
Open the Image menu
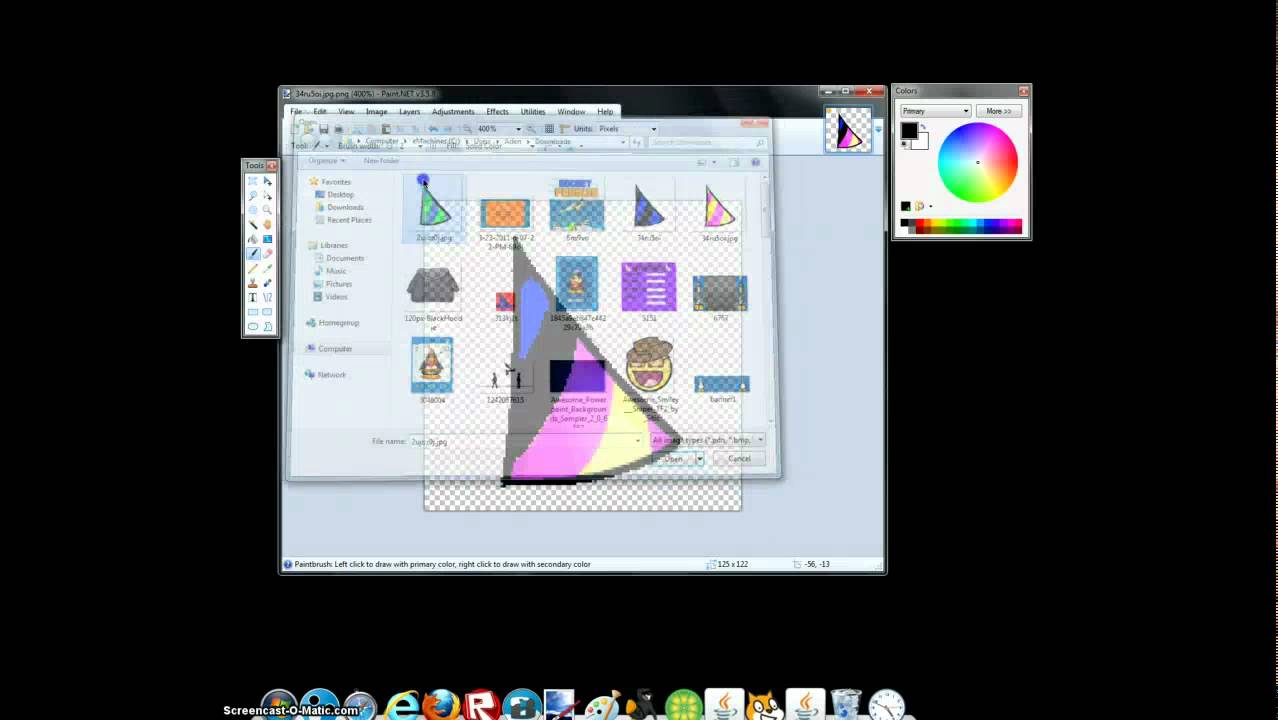click(x=376, y=111)
